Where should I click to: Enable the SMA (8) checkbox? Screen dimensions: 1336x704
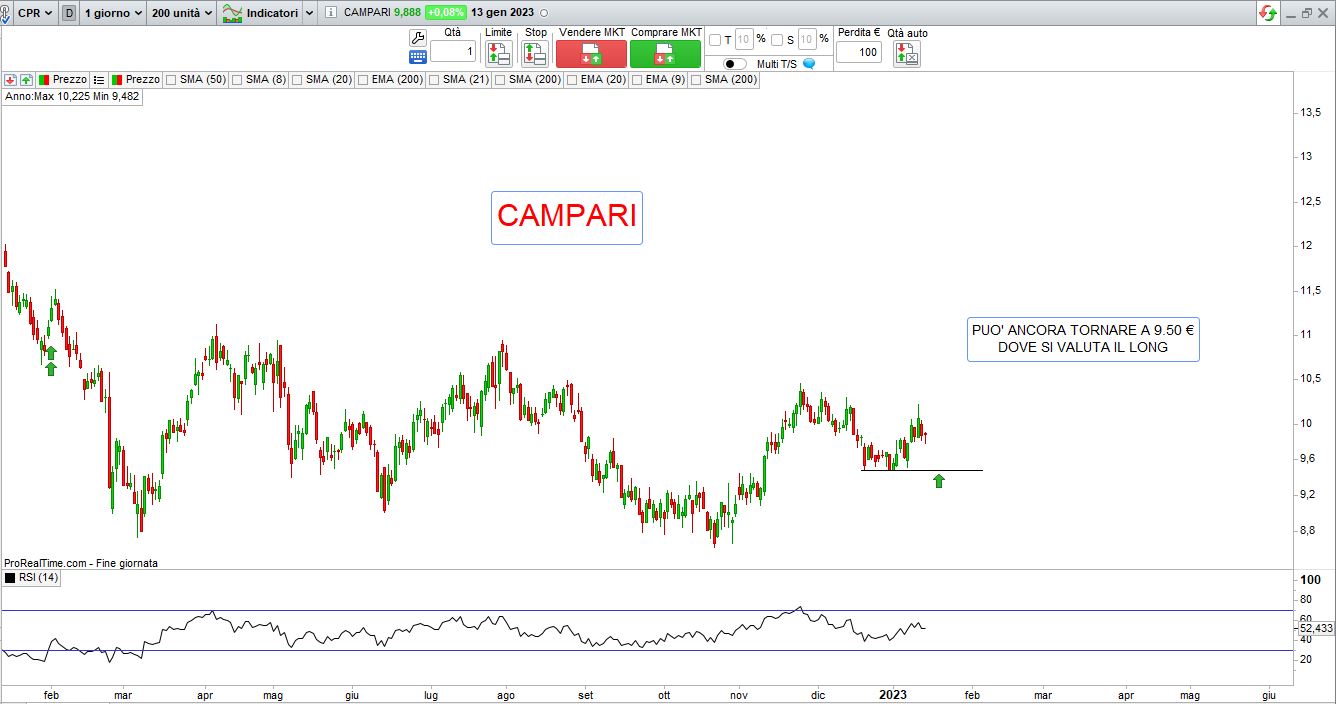coord(237,79)
